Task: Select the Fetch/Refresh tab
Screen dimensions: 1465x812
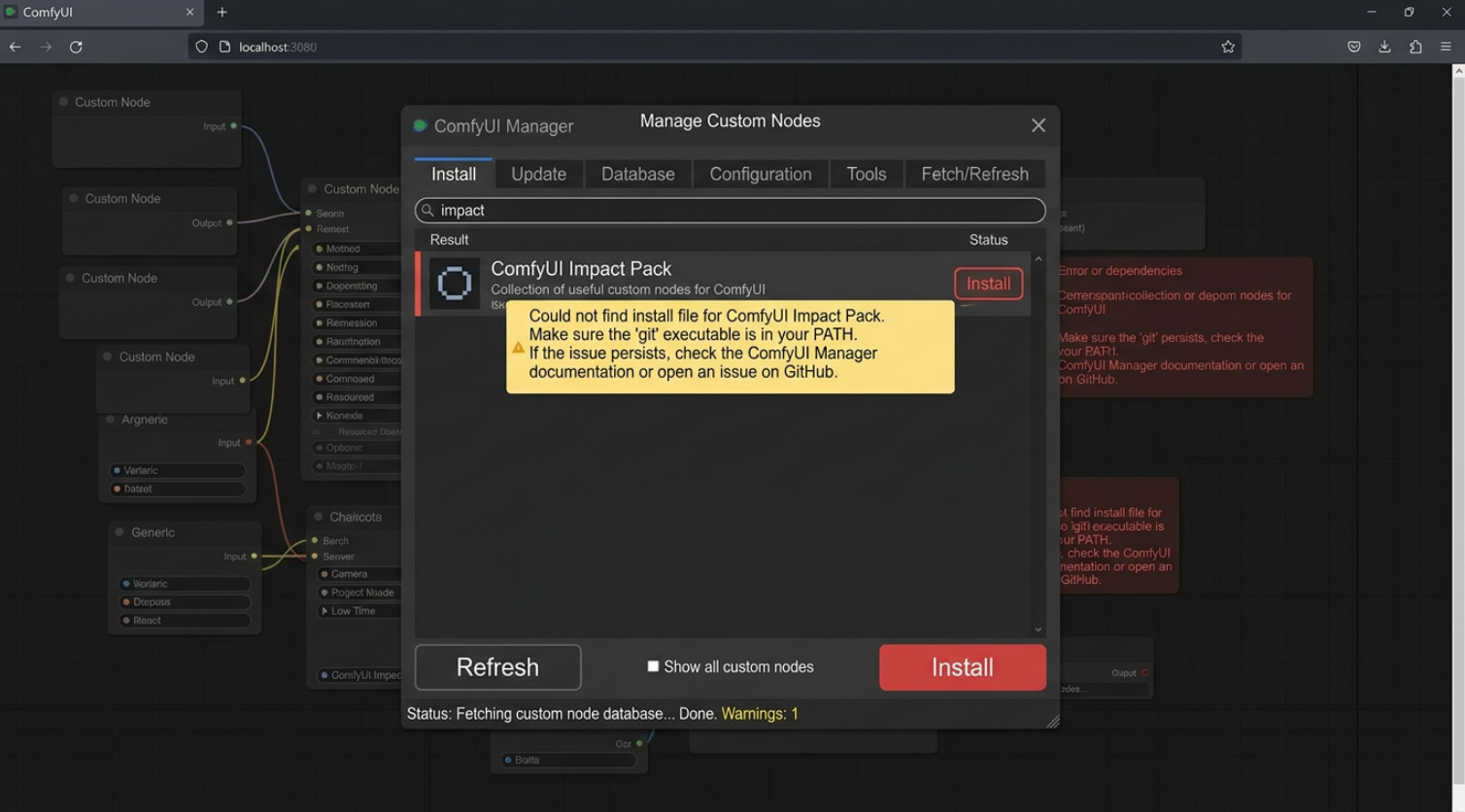Action: (x=975, y=174)
